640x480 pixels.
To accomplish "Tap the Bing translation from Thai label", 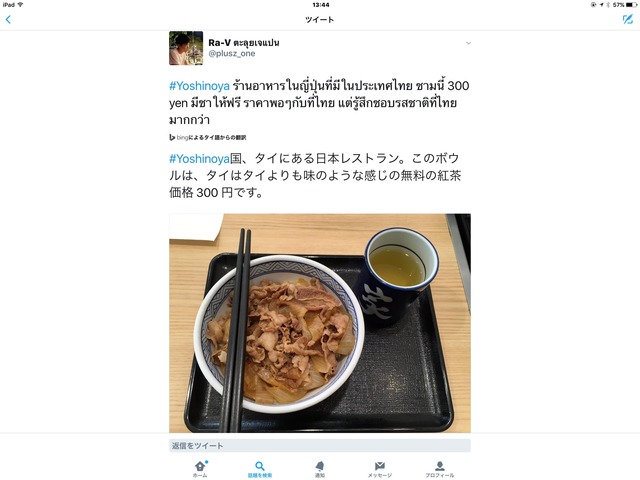I will click(x=208, y=138).
